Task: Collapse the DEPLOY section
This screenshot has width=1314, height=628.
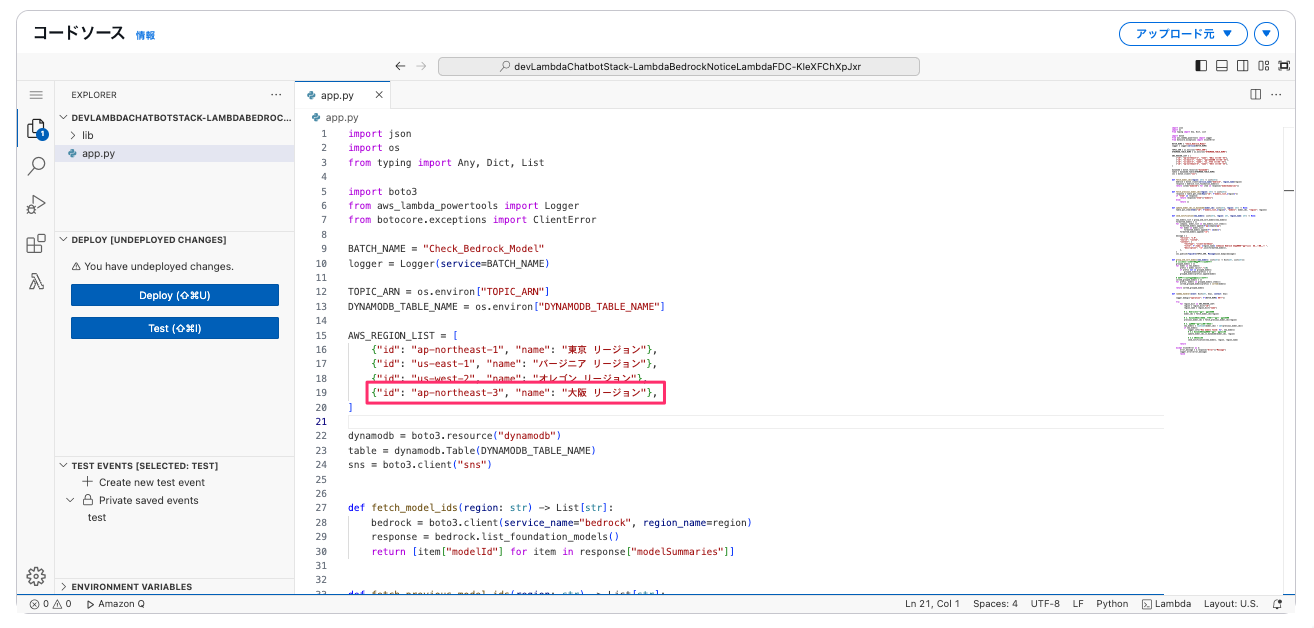Action: (x=175, y=240)
